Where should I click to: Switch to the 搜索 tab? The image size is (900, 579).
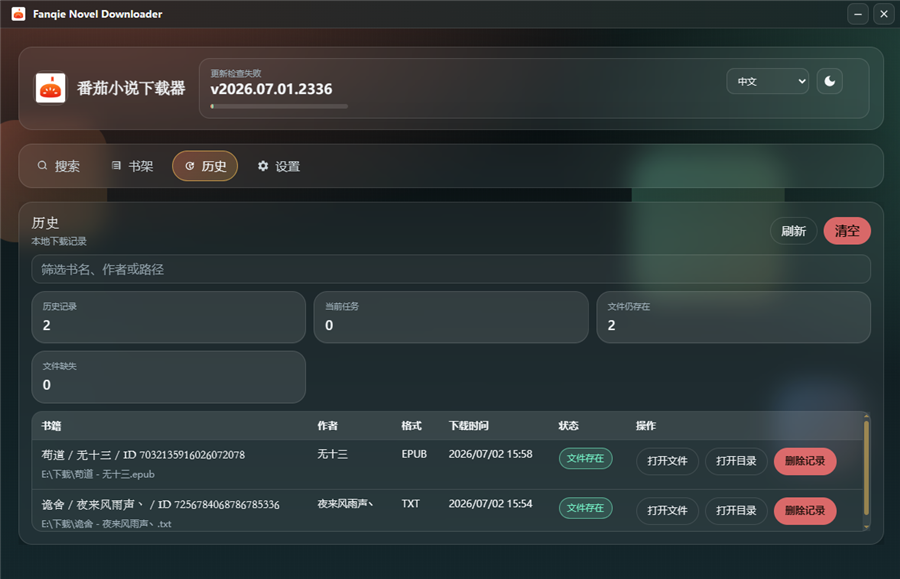click(59, 166)
